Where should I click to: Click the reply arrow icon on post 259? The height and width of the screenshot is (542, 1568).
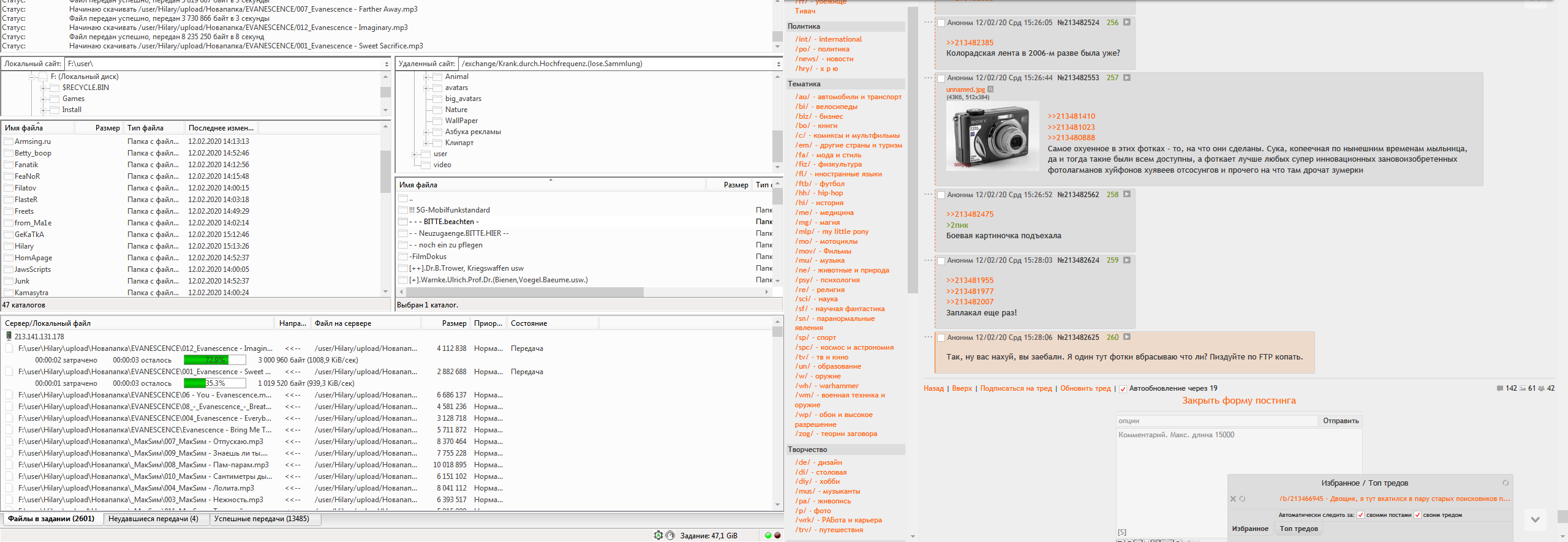coord(1126,260)
